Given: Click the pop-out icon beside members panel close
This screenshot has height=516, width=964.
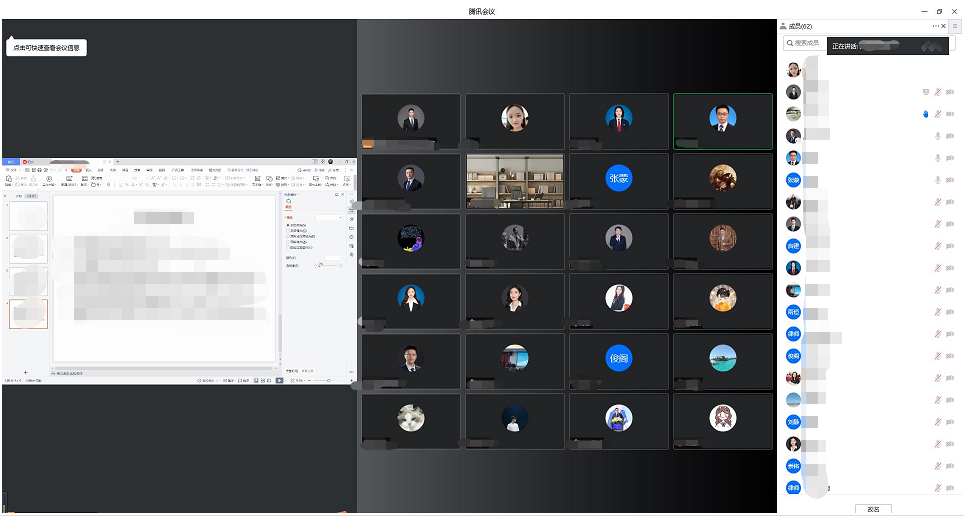Looking at the screenshot, I should tap(954, 25).
